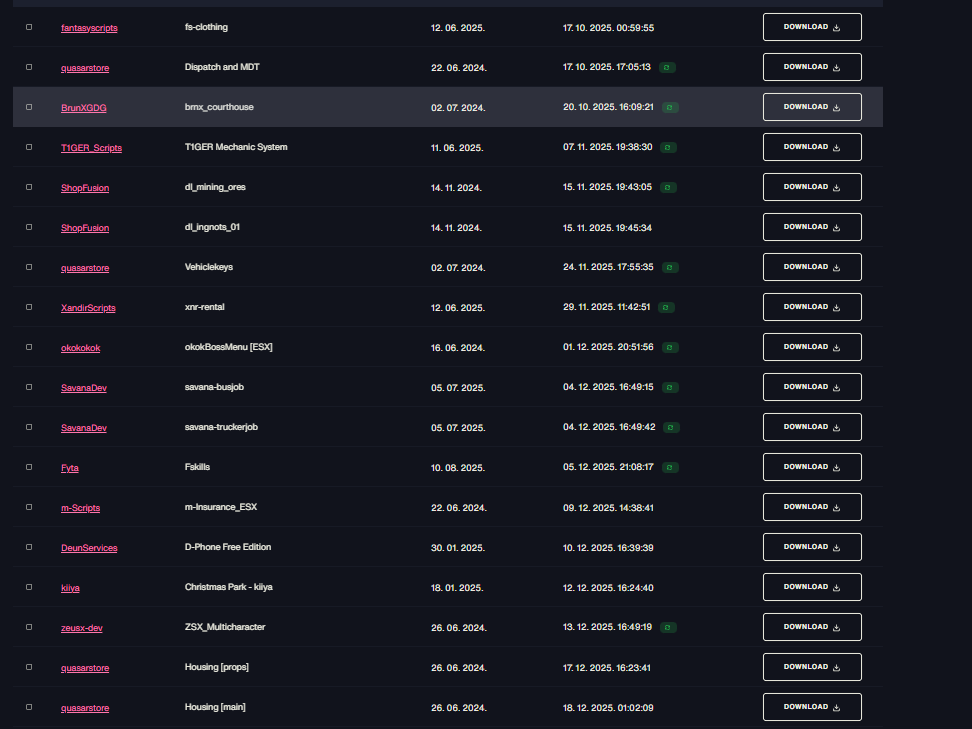The width and height of the screenshot is (972, 729).
Task: Open ShopFusion link for dl_mining_ores
Action: (85, 188)
